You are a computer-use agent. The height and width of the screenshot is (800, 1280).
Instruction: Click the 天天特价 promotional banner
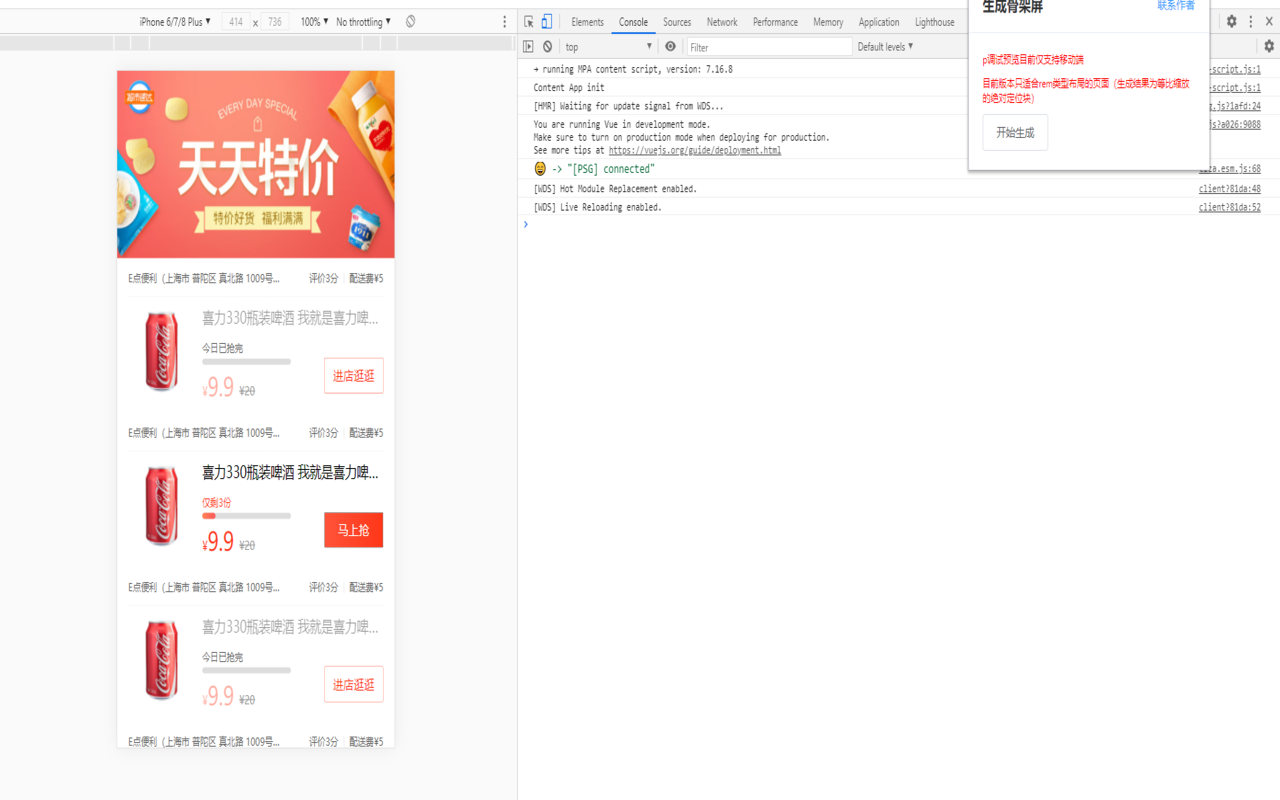(256, 164)
